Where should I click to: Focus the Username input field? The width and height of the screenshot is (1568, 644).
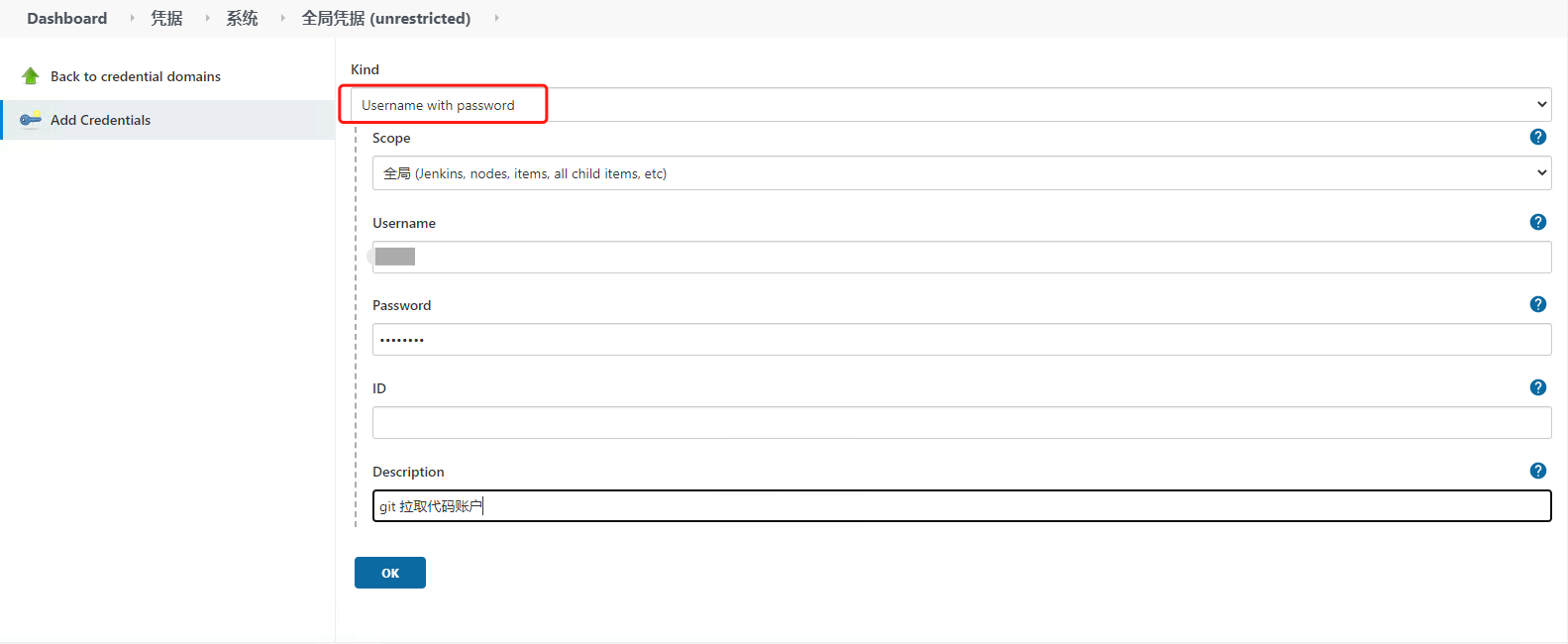point(962,257)
